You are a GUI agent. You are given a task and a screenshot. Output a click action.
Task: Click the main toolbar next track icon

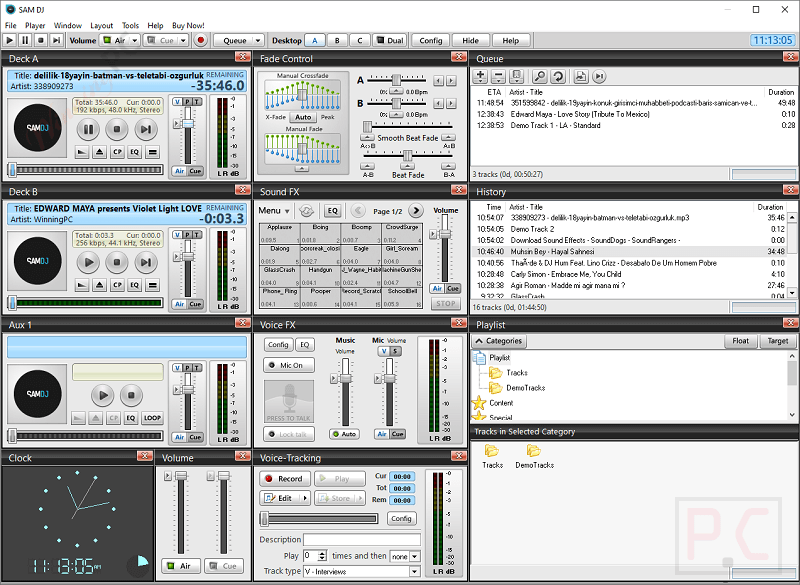57,40
